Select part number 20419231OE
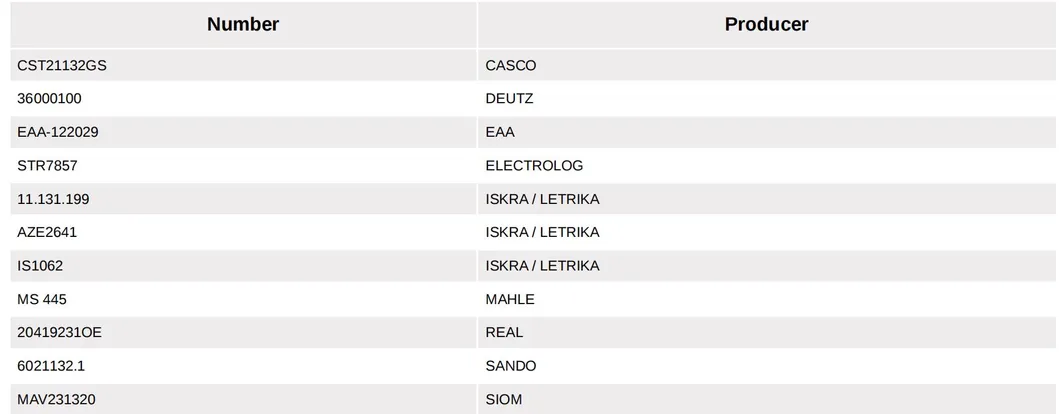Viewport: 1059px width, 414px height. click(59, 332)
